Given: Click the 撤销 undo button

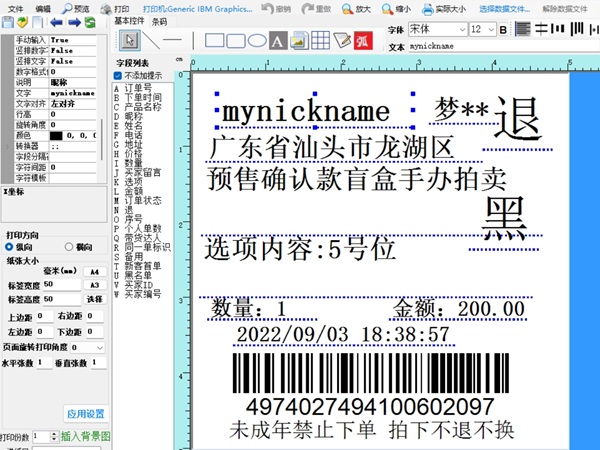Looking at the screenshot, I should pyautogui.click(x=276, y=8).
